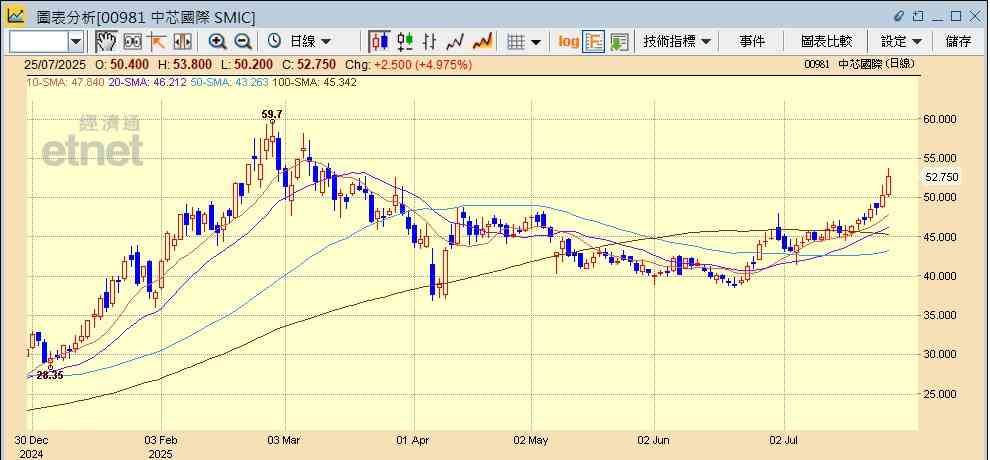
Task: Click the 02 Jul date label
Action: [x=785, y=440]
